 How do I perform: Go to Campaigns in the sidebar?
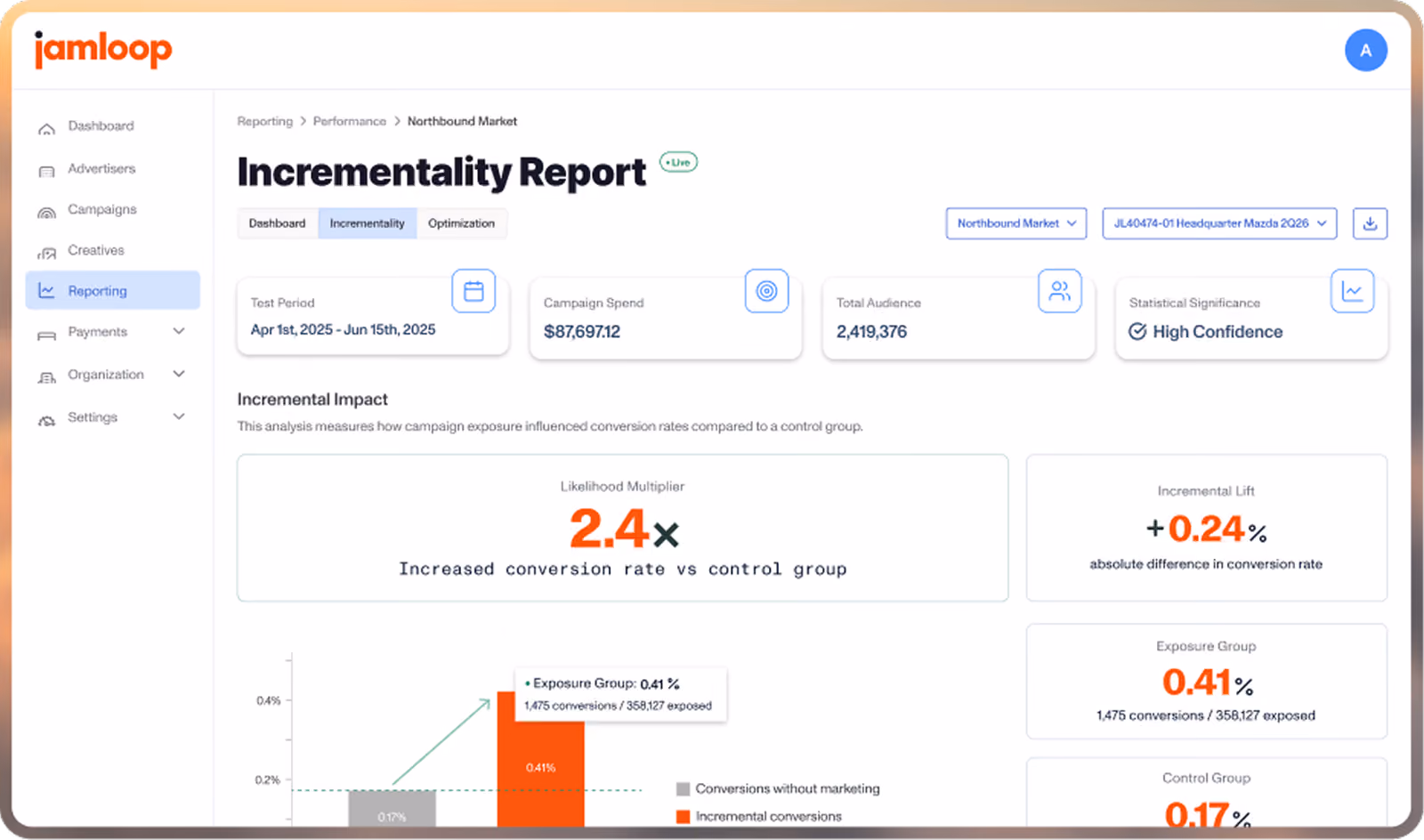click(102, 209)
